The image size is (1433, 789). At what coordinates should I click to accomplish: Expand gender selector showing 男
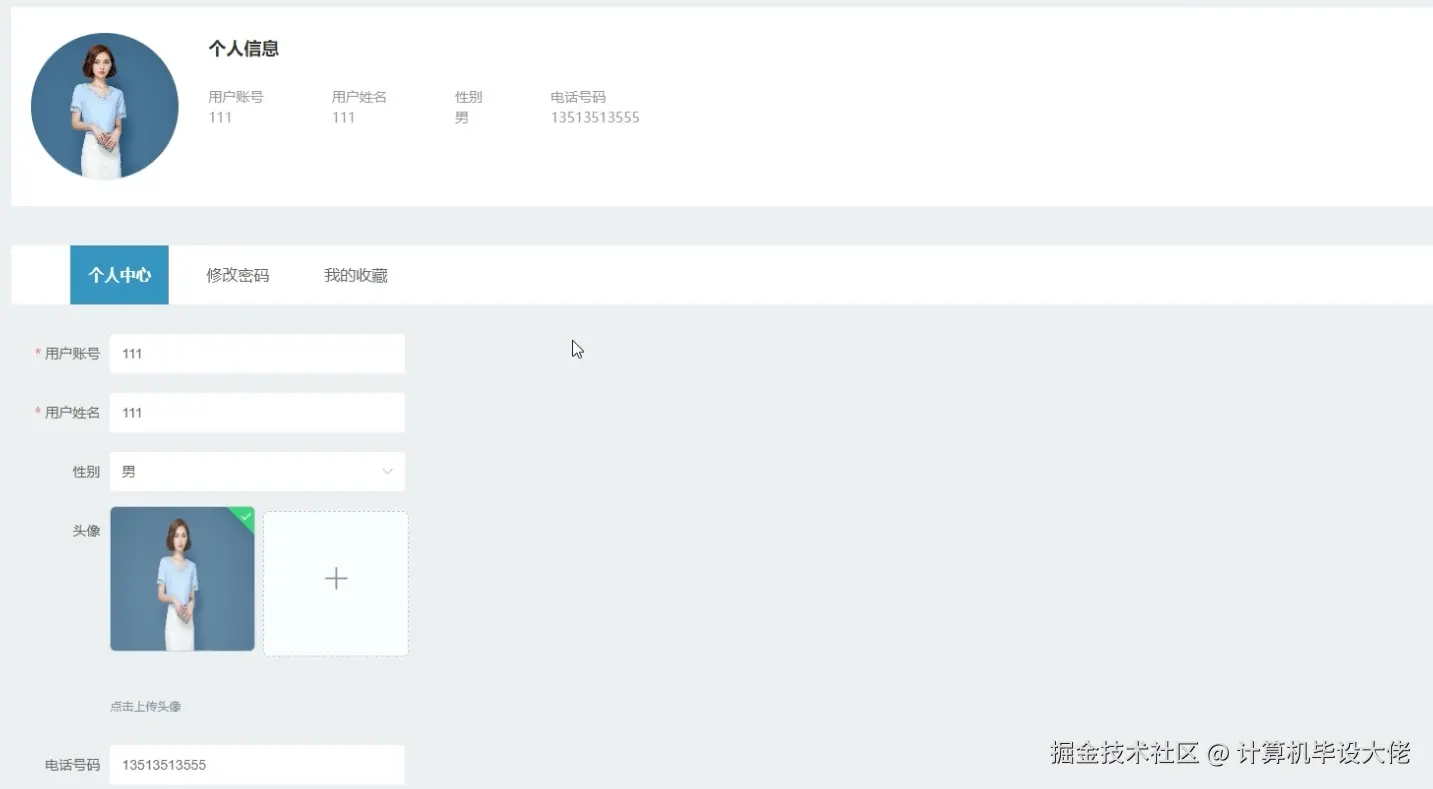tap(257, 471)
